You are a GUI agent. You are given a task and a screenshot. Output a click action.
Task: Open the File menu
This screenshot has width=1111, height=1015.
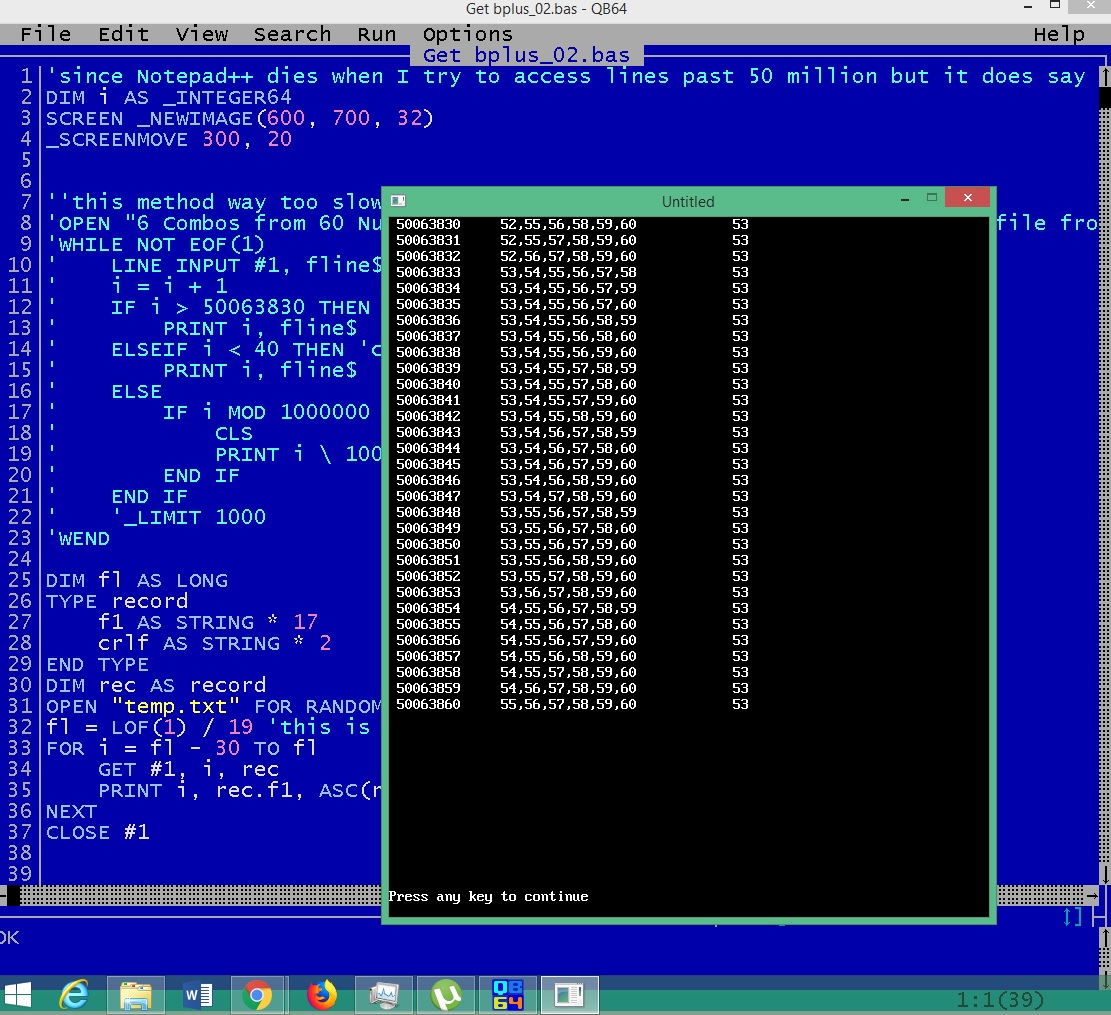pyautogui.click(x=46, y=34)
